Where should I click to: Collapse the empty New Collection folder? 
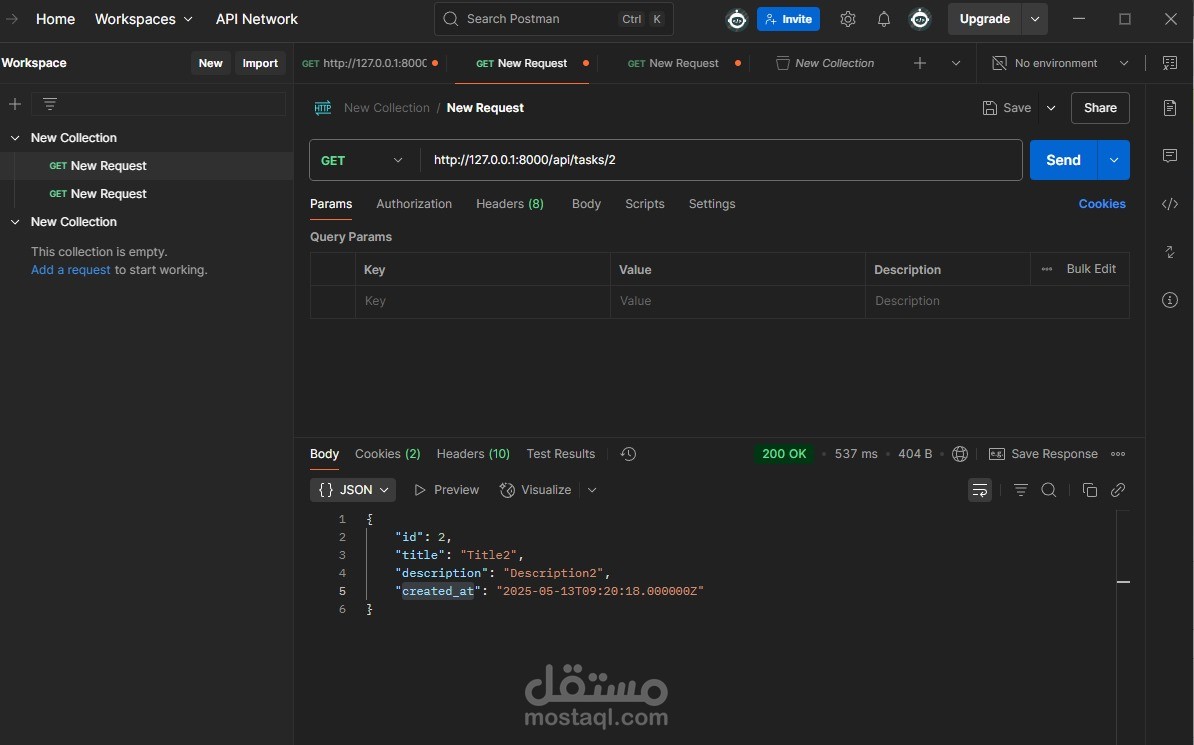(x=14, y=222)
